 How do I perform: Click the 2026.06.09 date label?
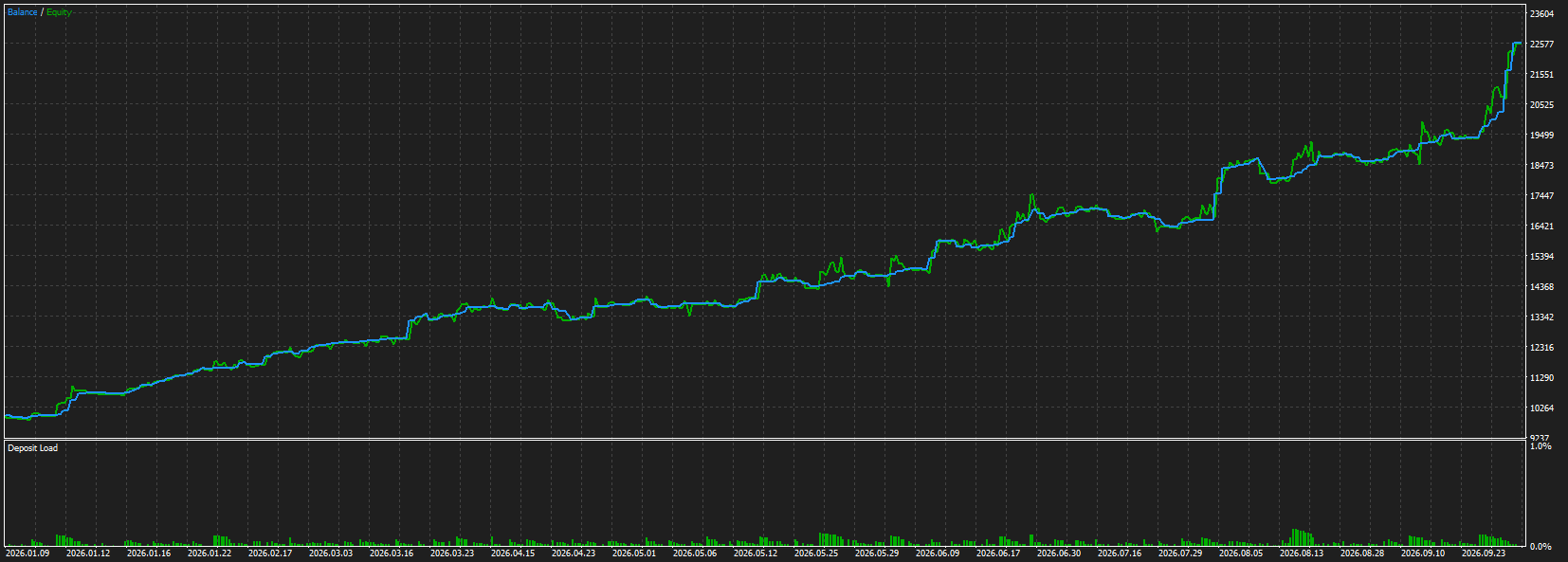(938, 553)
